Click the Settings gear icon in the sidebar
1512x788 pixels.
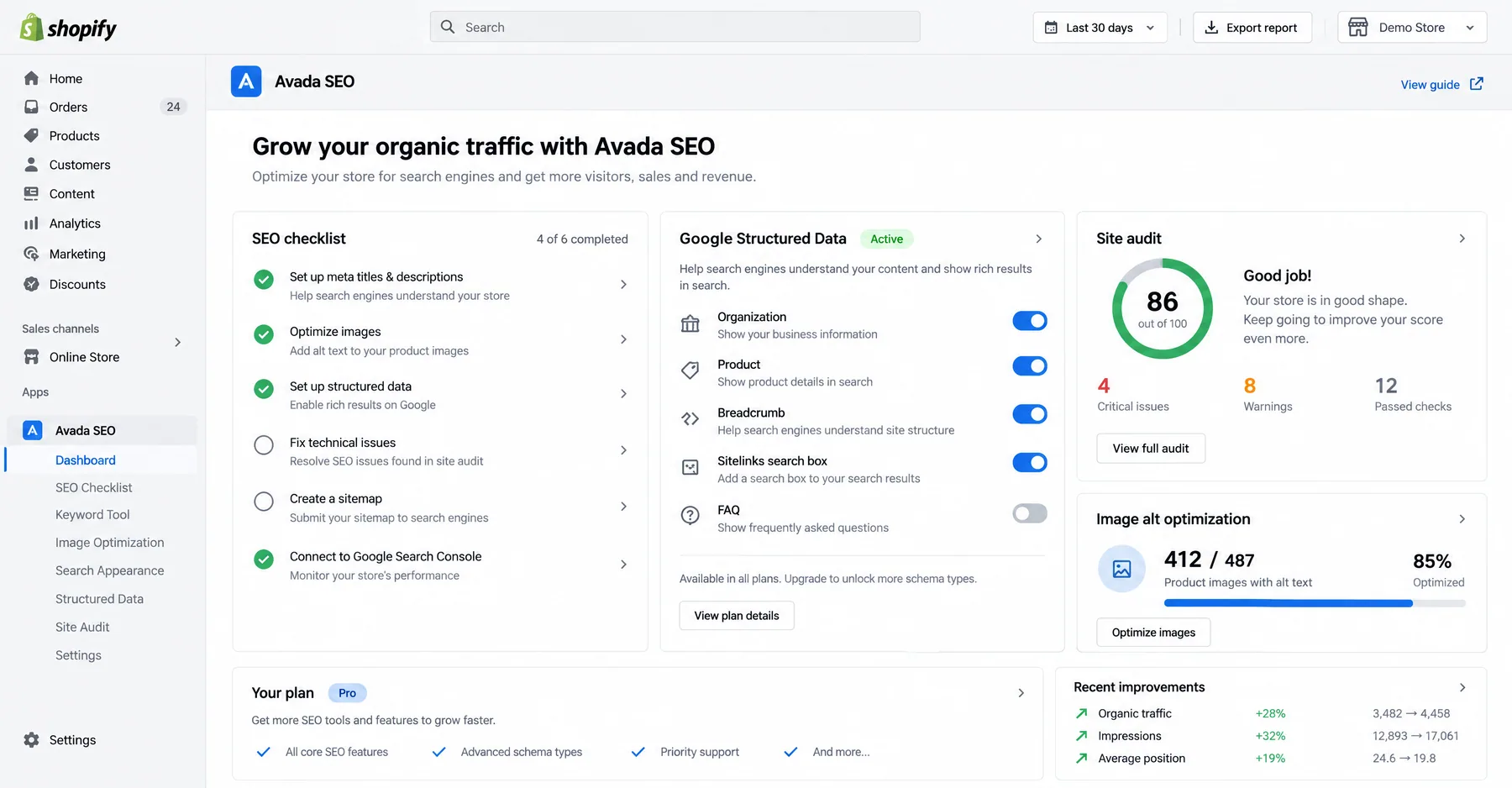[31, 740]
